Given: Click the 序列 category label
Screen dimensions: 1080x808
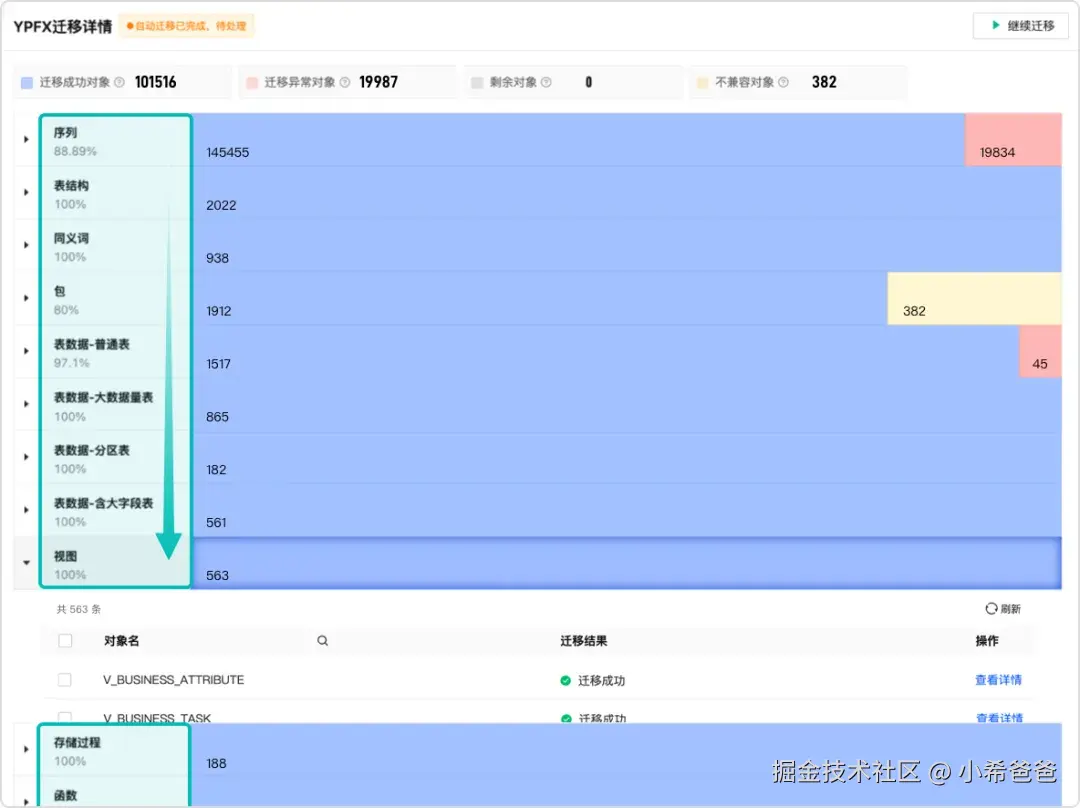Looking at the screenshot, I should [65, 132].
